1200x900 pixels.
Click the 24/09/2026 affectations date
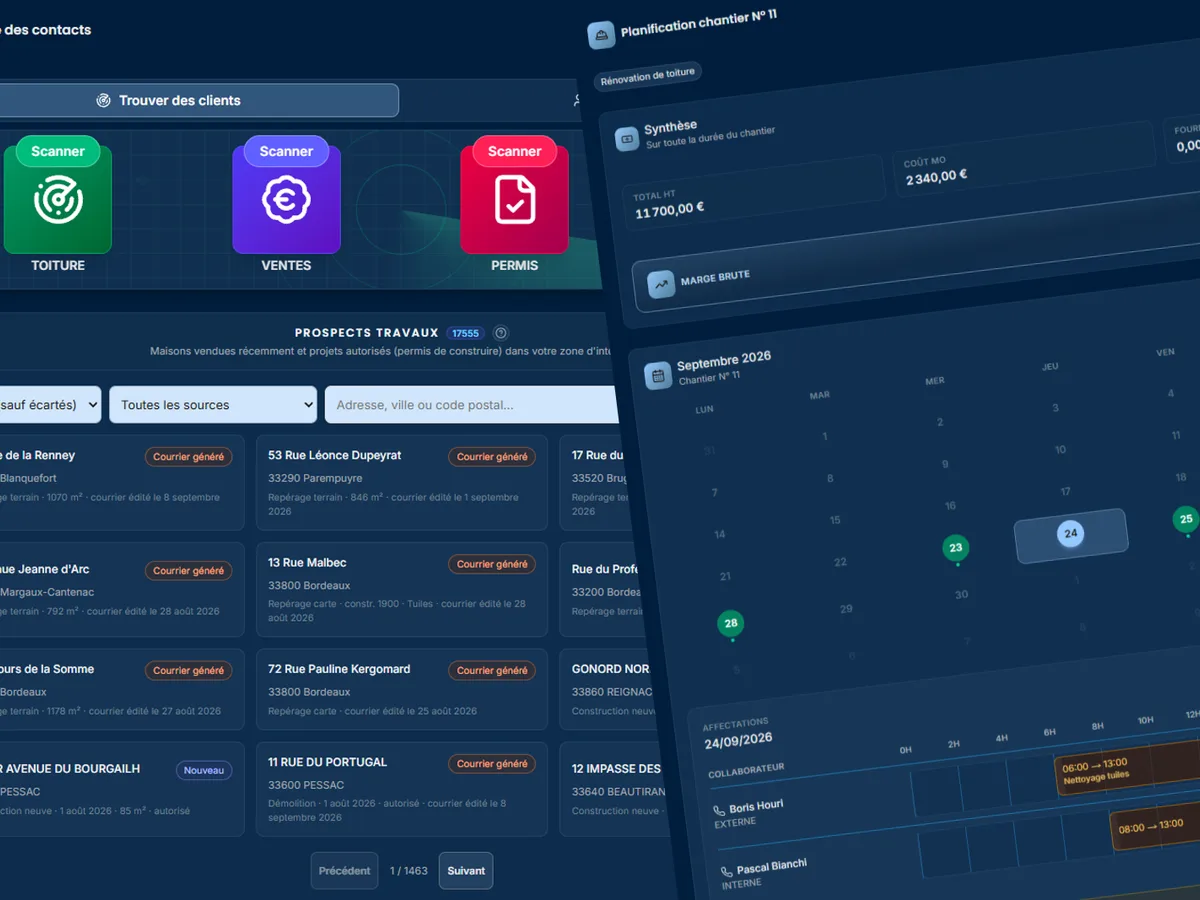click(738, 743)
